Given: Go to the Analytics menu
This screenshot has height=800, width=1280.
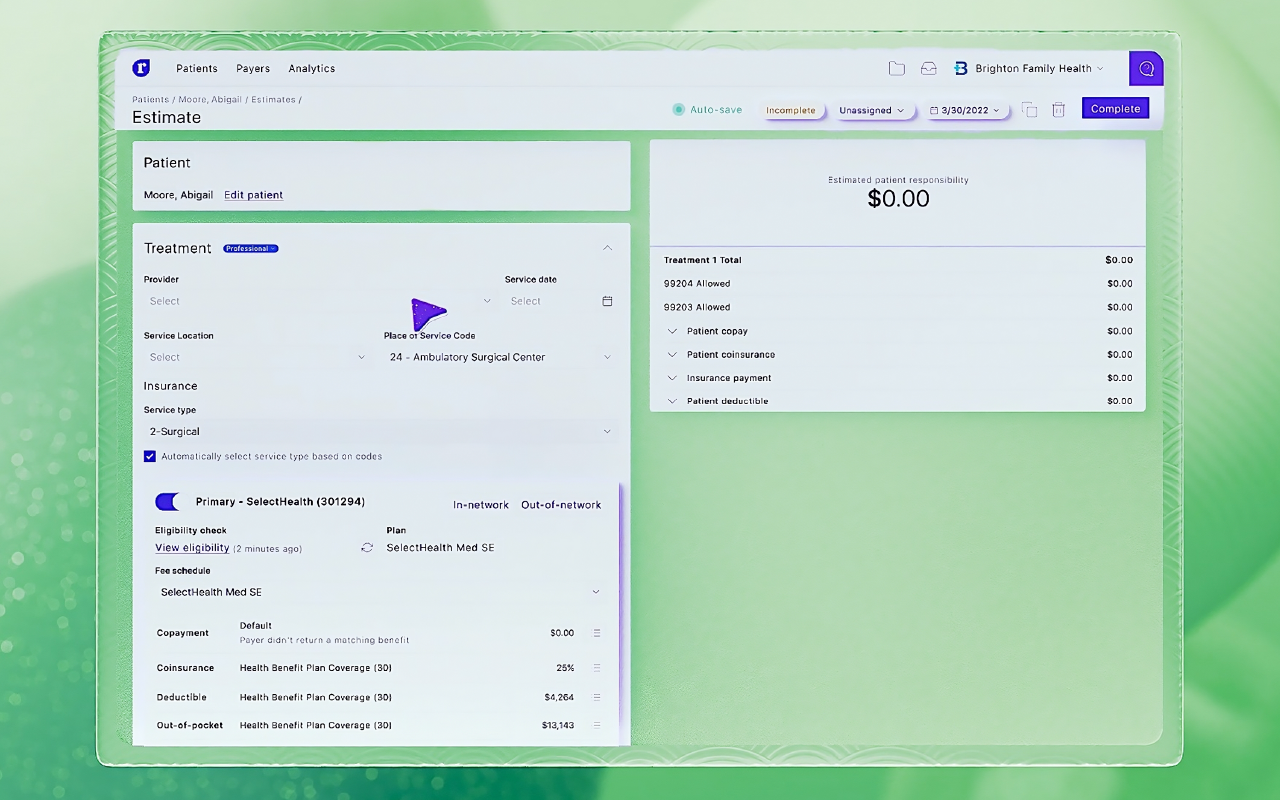Looking at the screenshot, I should tap(312, 69).
